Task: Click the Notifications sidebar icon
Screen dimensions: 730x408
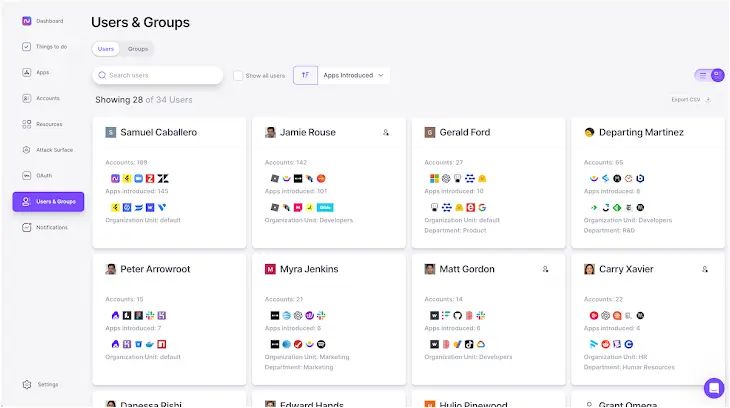Action: click(x=27, y=227)
